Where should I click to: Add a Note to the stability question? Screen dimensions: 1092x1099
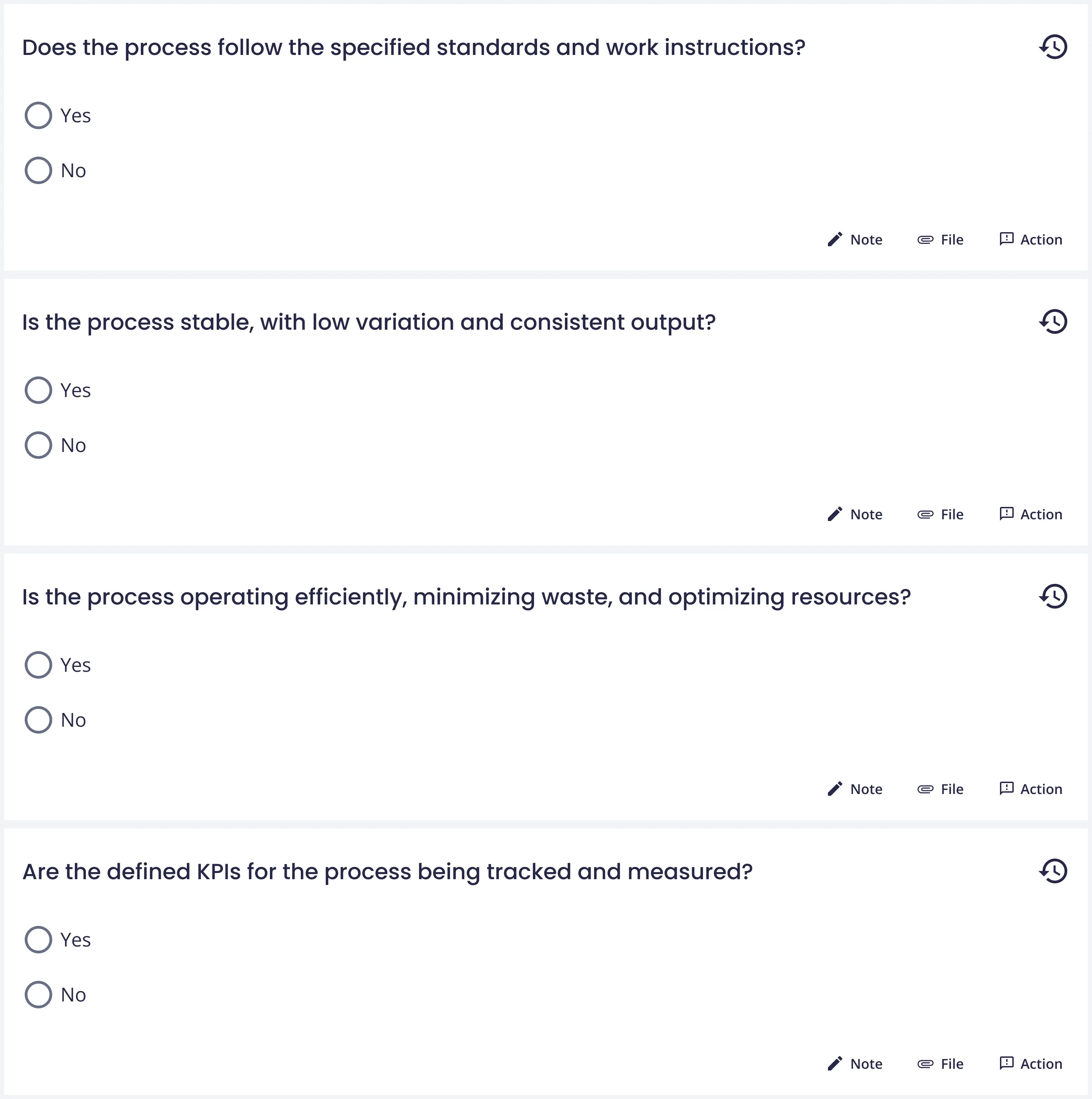[x=855, y=515]
